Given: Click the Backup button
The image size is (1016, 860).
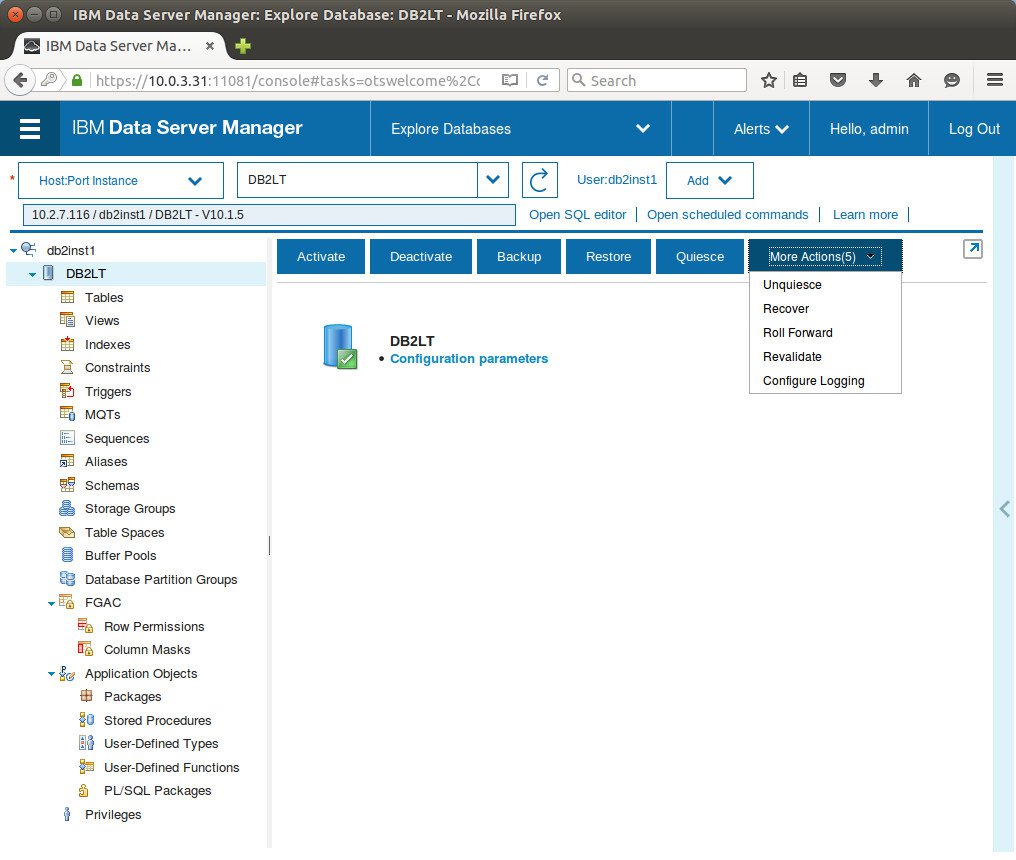Looking at the screenshot, I should click(519, 257).
